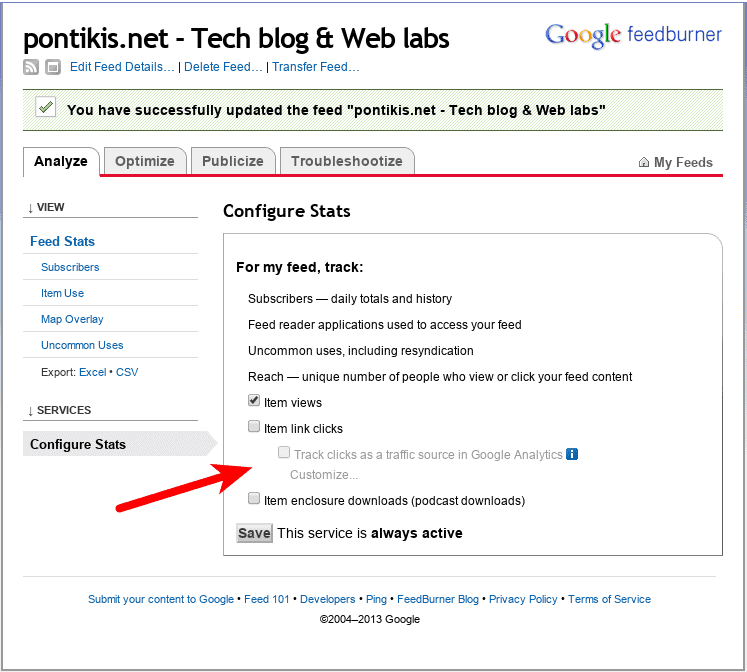Image resolution: width=747 pixels, height=672 pixels.
Task: Uncheck the Item views checkbox
Action: click(x=254, y=400)
